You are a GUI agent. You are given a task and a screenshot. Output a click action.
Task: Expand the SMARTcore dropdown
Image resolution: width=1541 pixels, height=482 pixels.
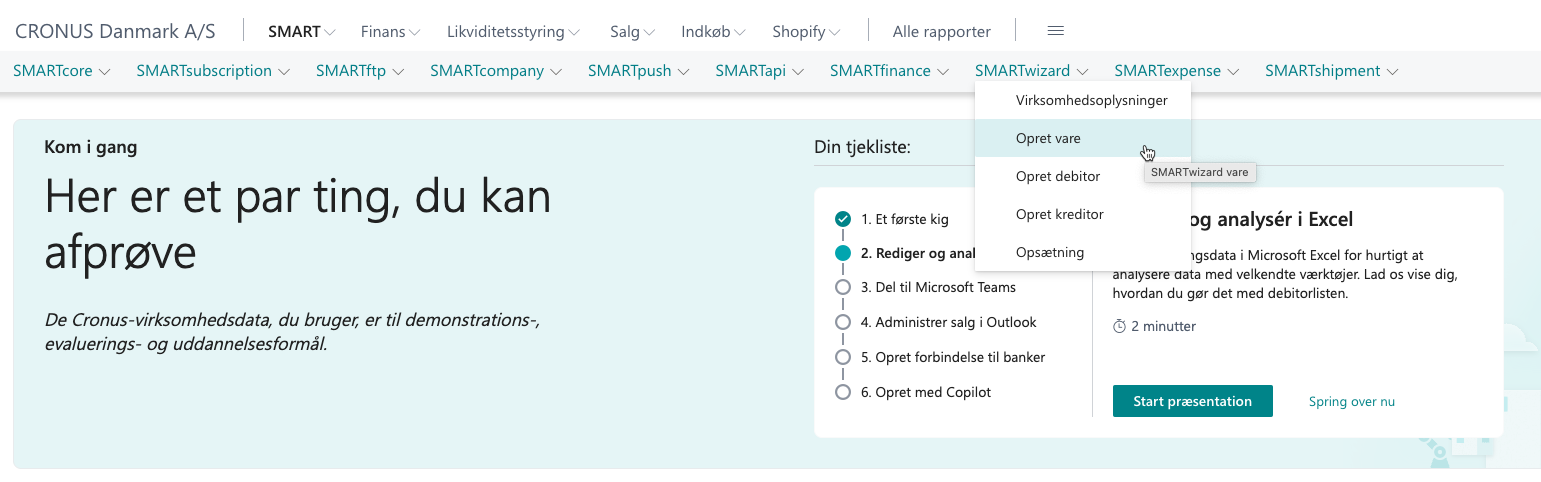click(61, 71)
